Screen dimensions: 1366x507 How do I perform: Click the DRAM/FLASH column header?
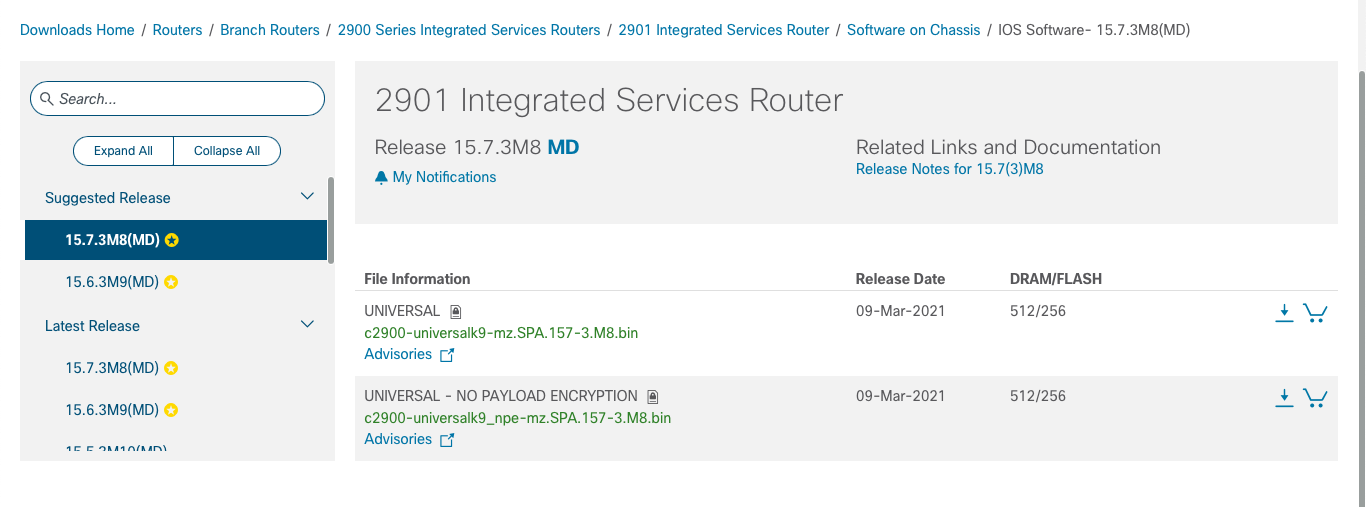coord(1056,279)
